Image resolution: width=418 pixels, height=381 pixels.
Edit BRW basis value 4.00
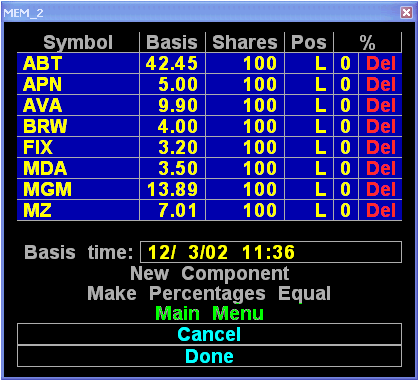pyautogui.click(x=172, y=126)
